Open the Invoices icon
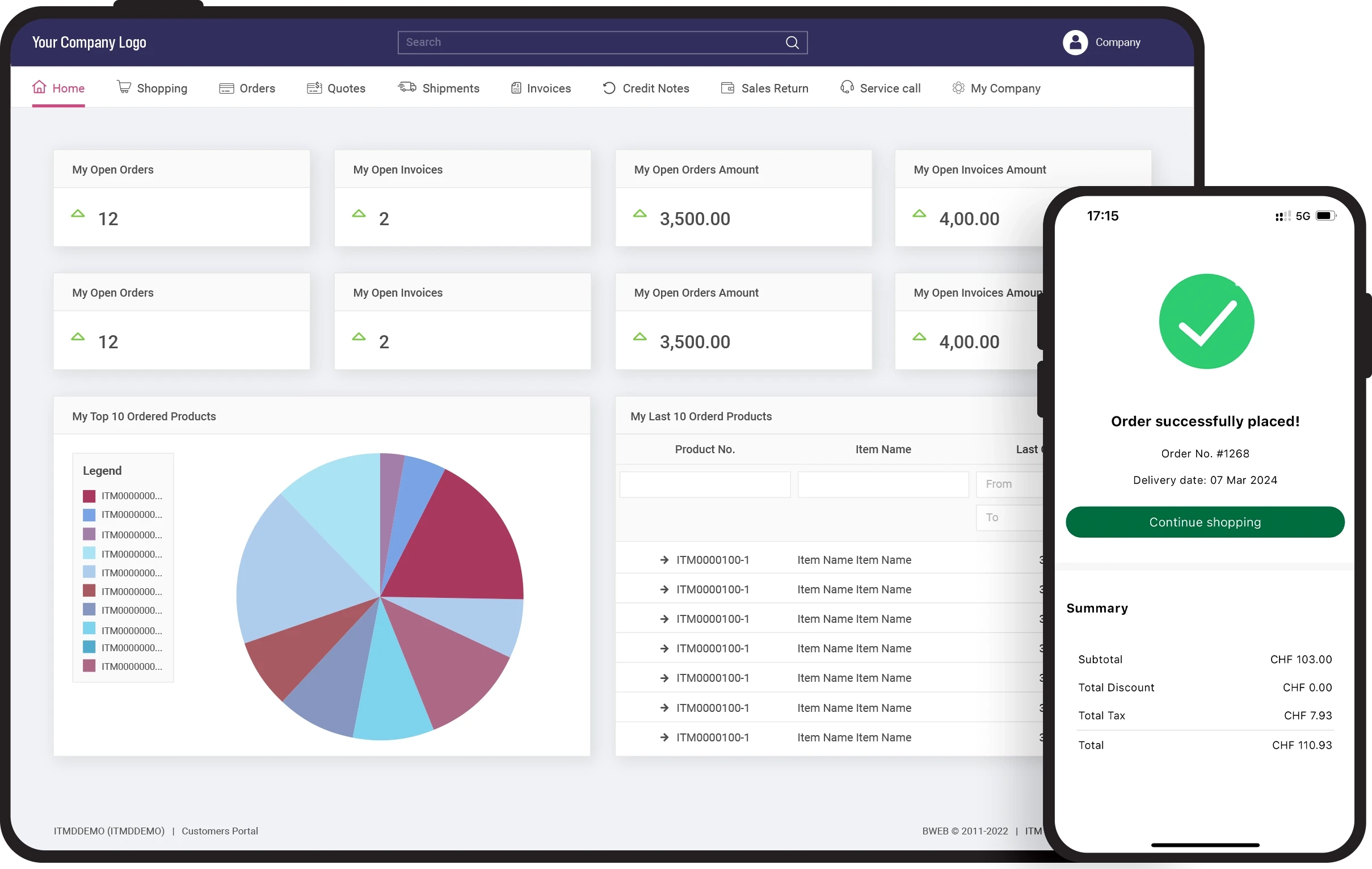This screenshot has width=1372, height=869. [516, 88]
